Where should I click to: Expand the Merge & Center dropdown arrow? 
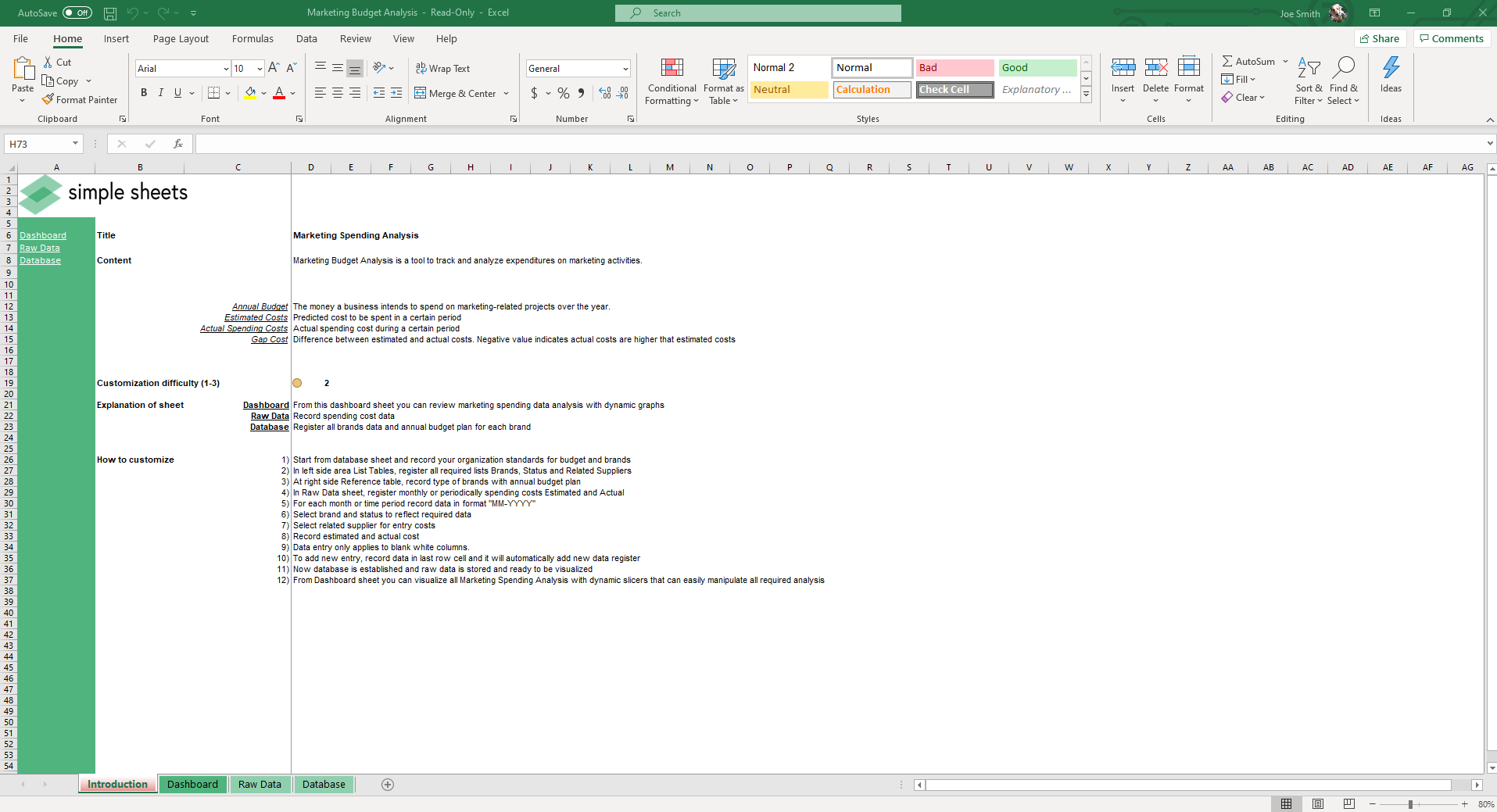point(507,93)
